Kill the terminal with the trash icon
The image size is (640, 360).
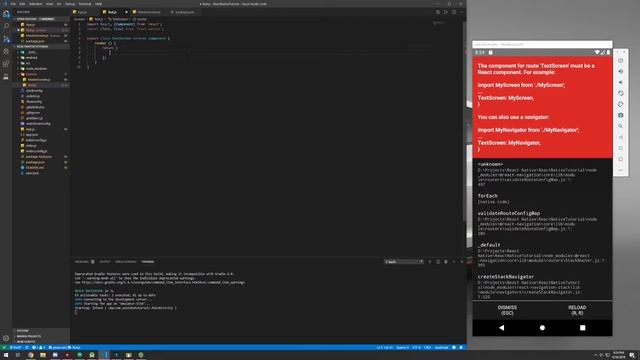pos(446,262)
